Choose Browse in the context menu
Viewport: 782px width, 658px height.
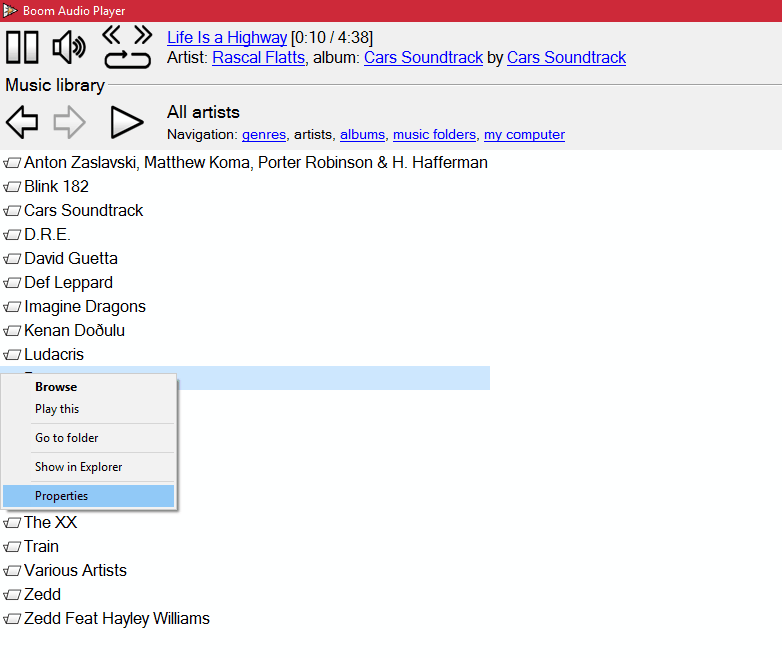tap(89, 387)
